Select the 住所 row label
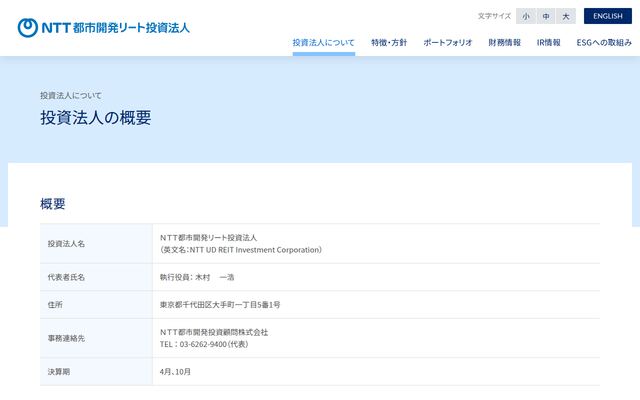Image resolution: width=640 pixels, height=400 pixels. coord(55,304)
